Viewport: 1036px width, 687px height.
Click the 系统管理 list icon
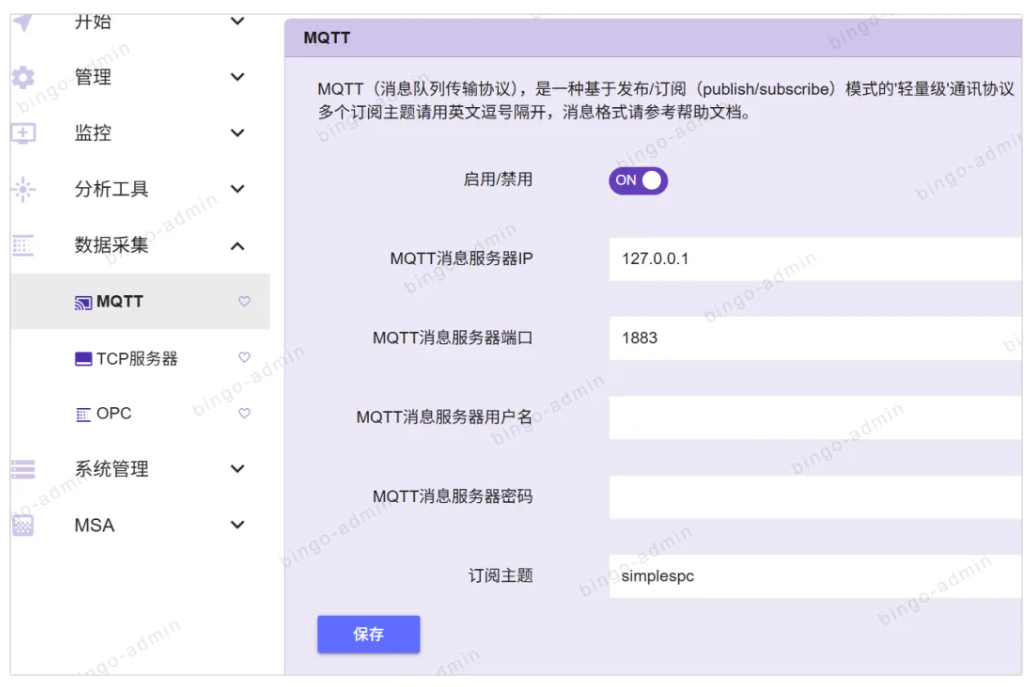click(23, 469)
